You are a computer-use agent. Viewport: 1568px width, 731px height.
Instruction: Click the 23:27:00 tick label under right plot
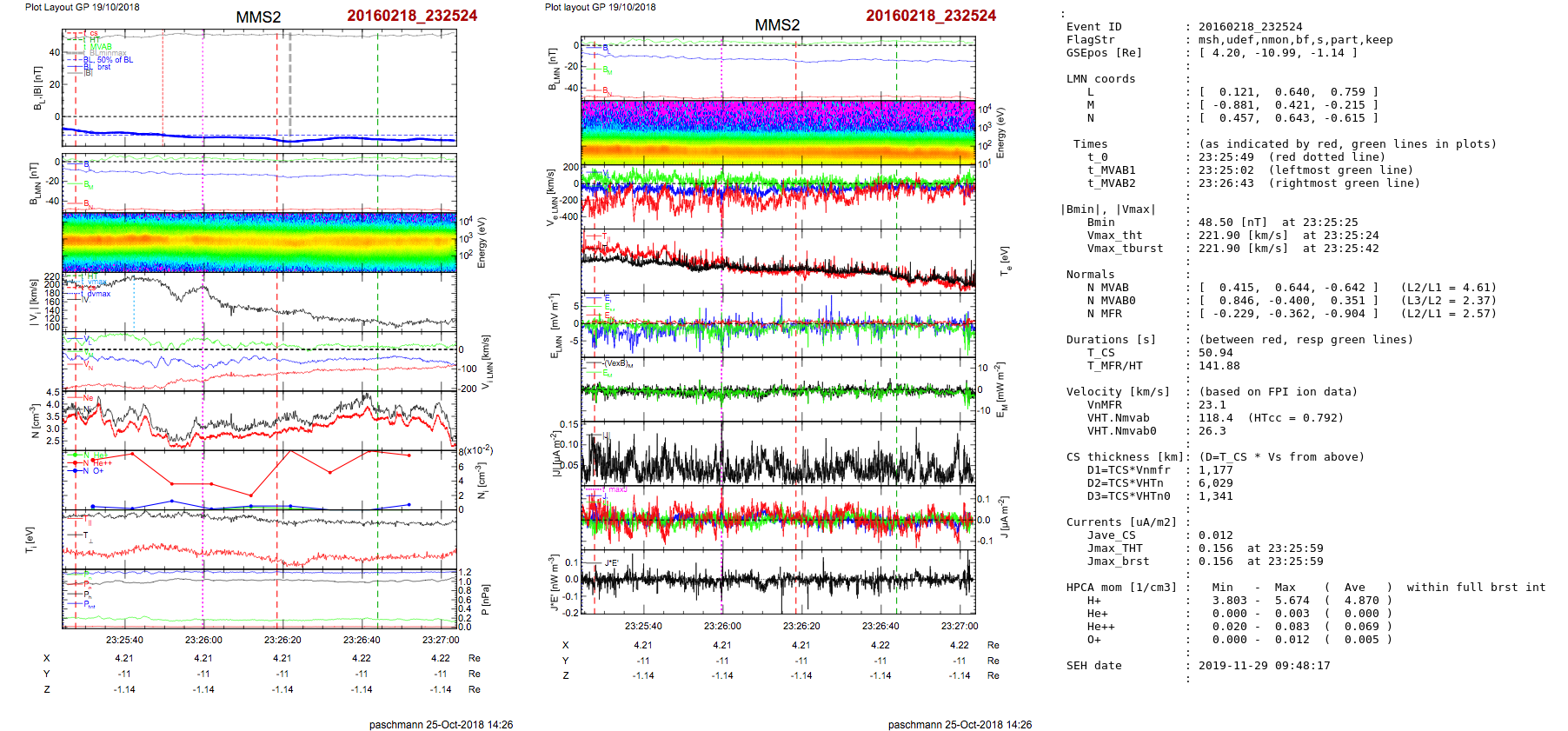click(x=959, y=626)
